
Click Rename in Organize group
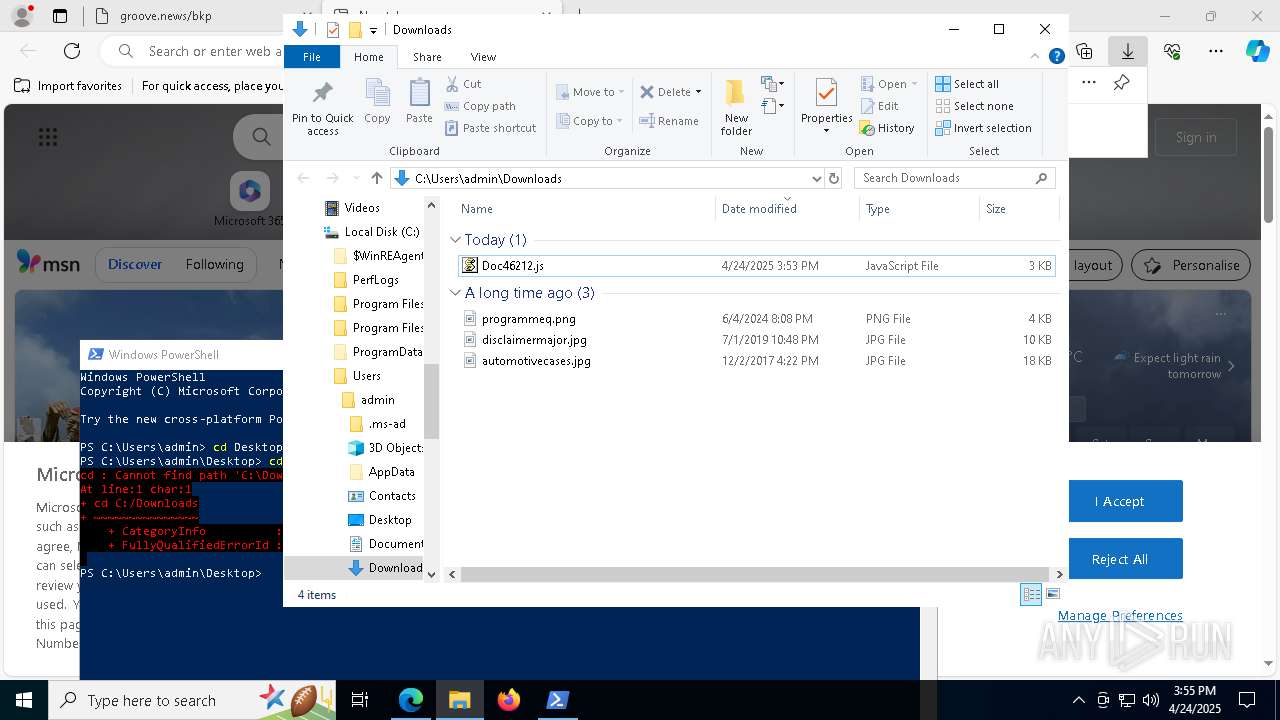669,121
